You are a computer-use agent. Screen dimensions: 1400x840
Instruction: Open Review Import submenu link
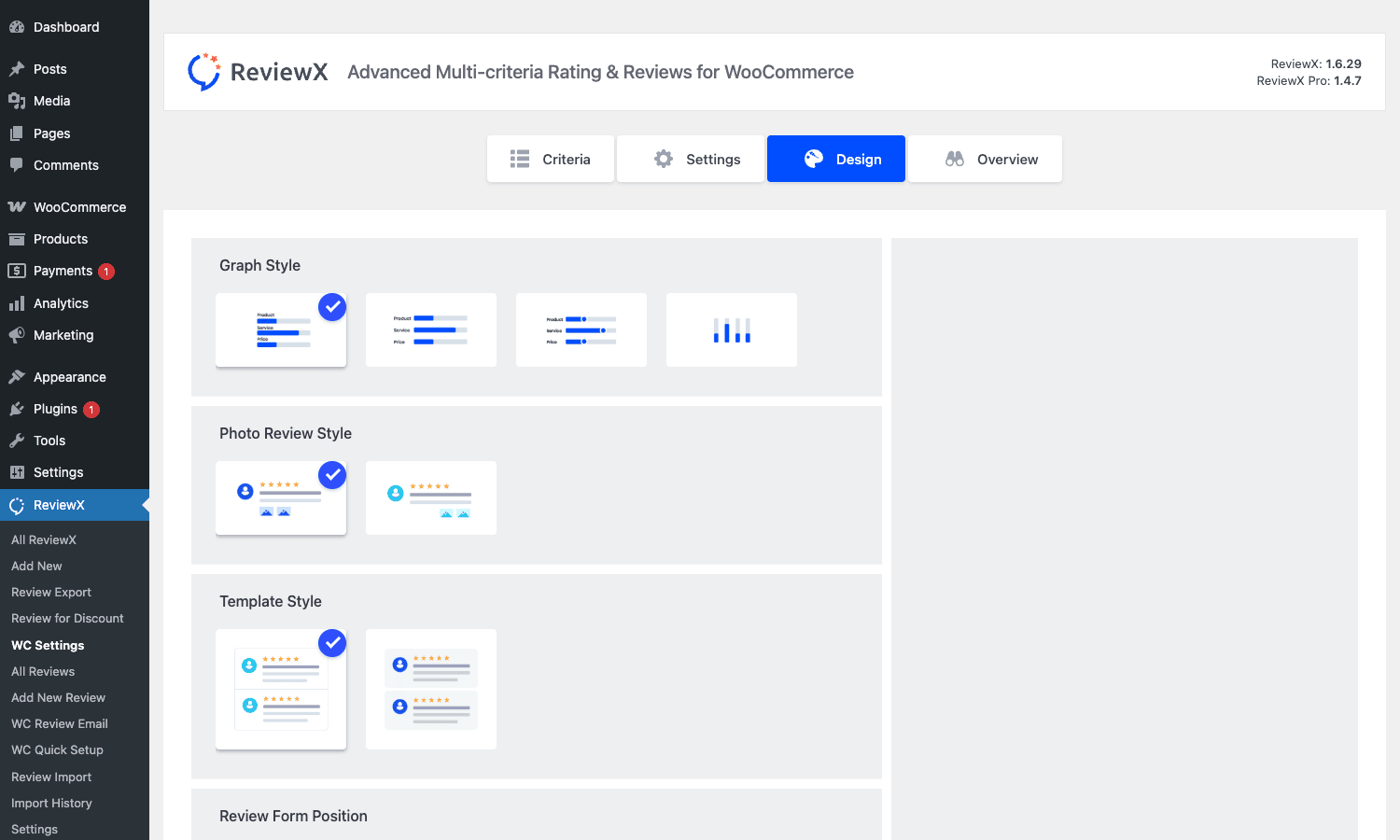pos(51,777)
